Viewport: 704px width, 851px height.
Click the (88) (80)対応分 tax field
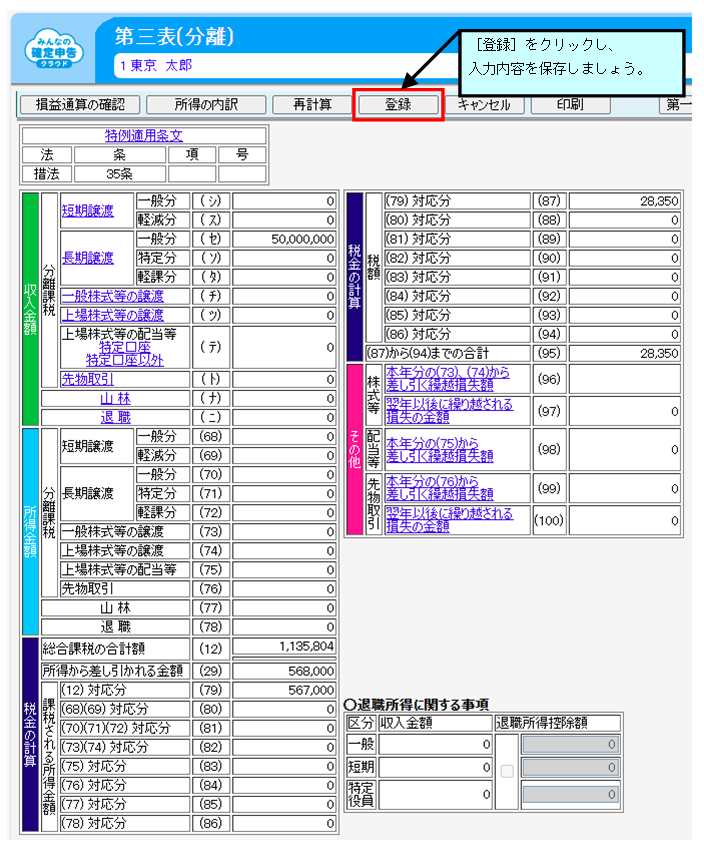click(x=624, y=220)
